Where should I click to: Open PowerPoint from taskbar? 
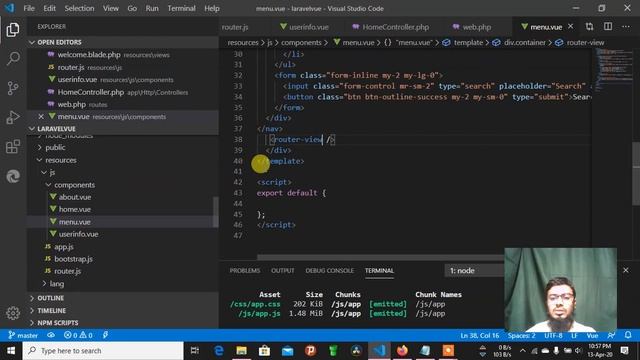310,351
